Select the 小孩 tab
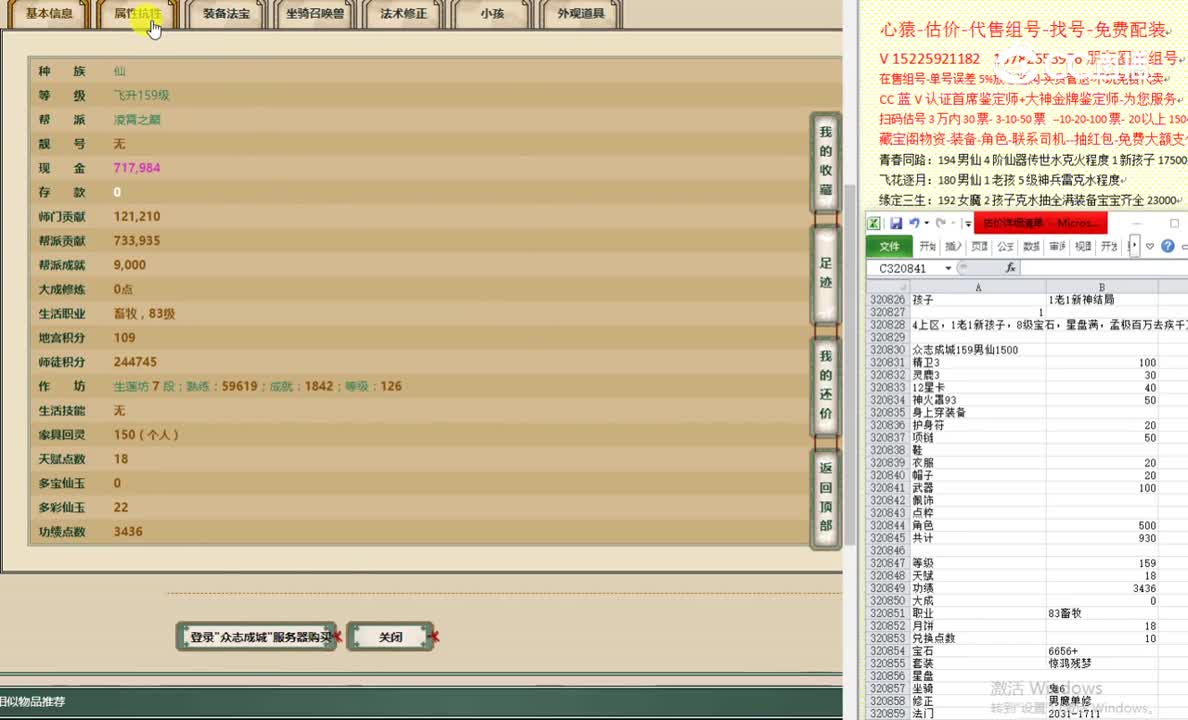This screenshot has width=1188, height=720. pyautogui.click(x=492, y=14)
